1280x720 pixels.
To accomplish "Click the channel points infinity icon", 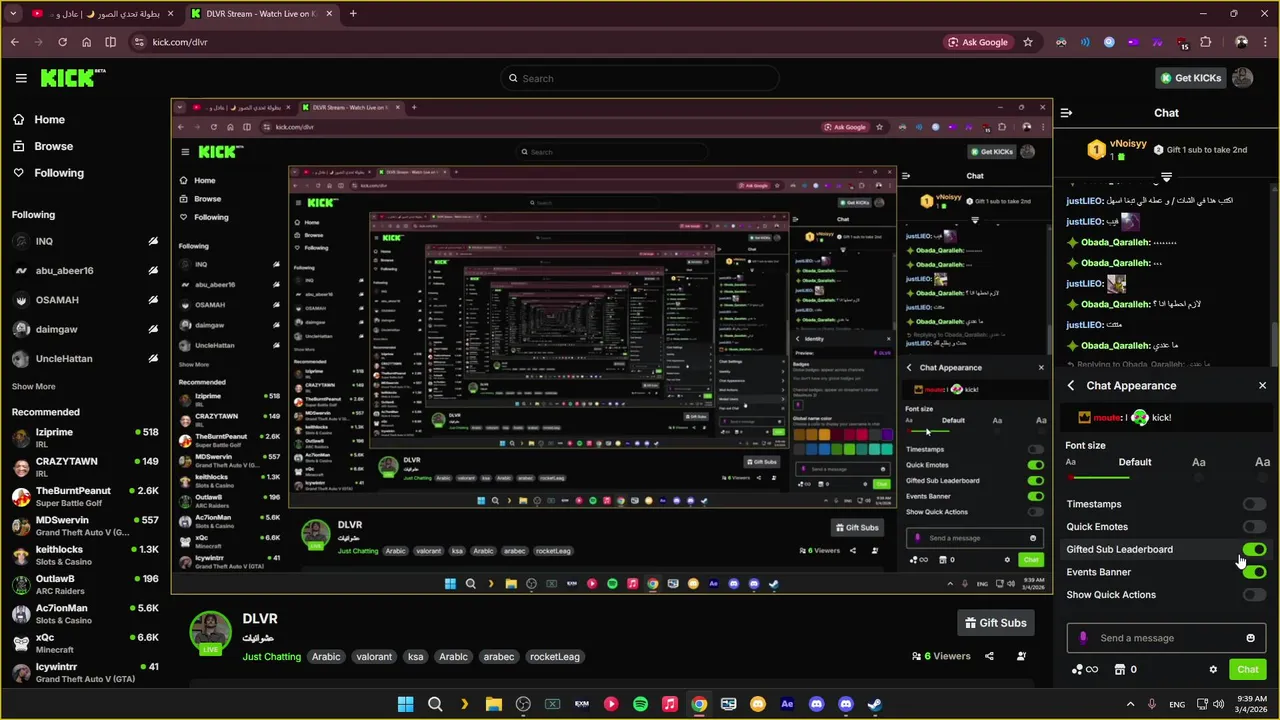I will pyautogui.click(x=1085, y=670).
